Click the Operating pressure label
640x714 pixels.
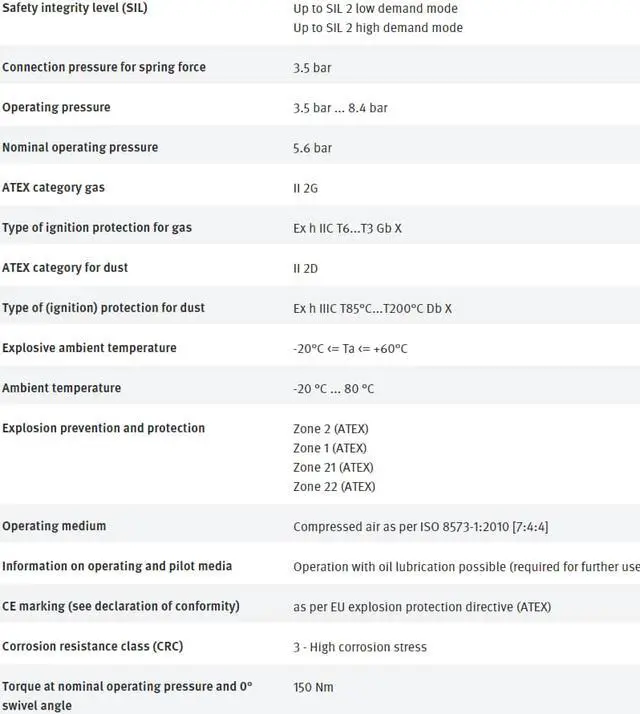[56, 107]
